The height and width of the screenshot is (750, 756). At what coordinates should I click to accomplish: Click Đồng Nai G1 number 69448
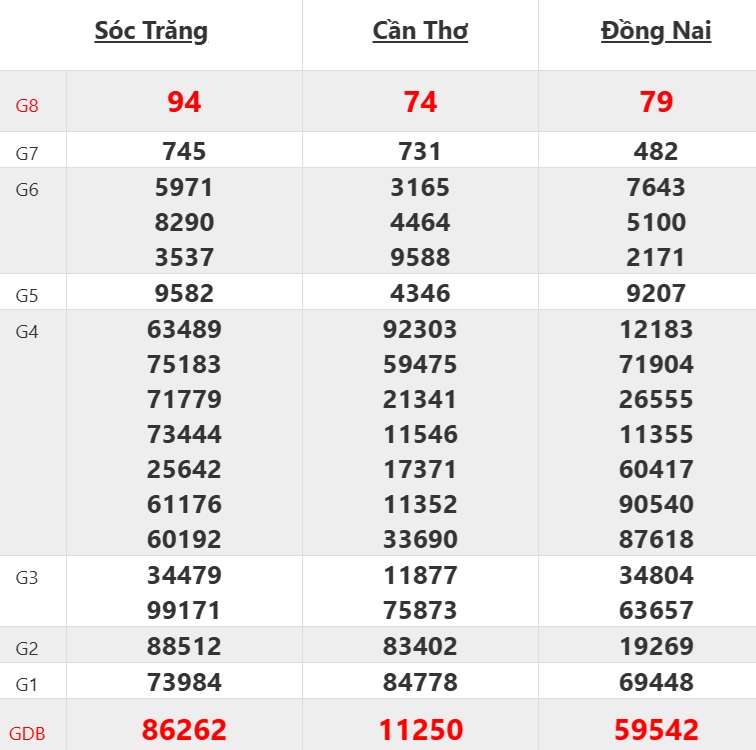coord(656,682)
